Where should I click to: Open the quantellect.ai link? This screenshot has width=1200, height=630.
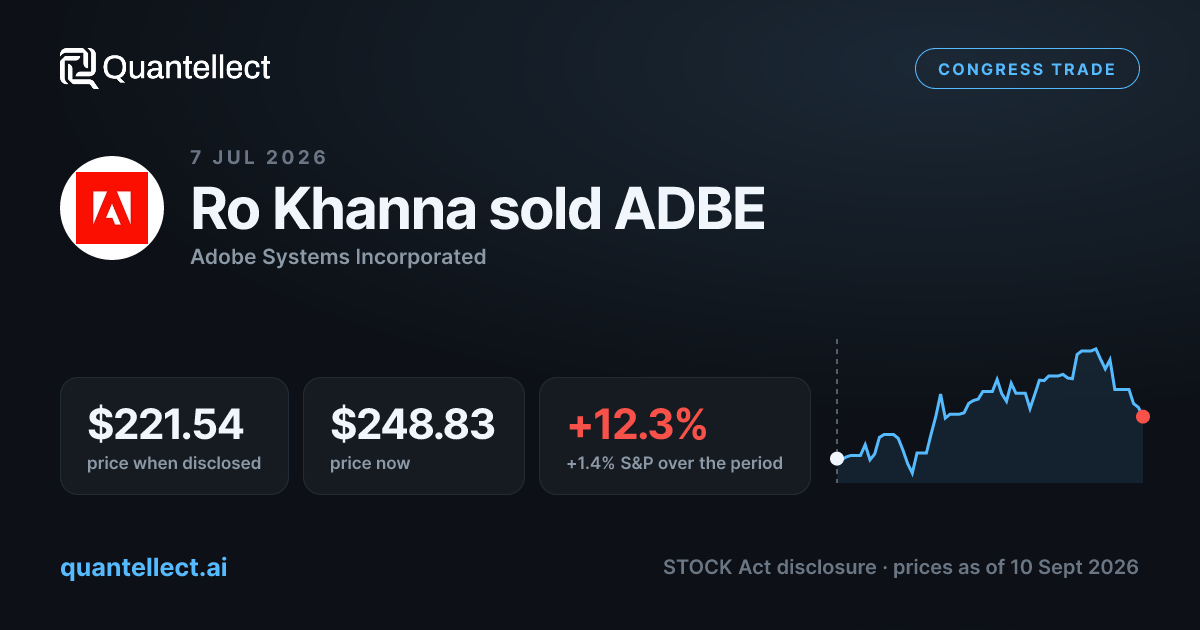tap(144, 567)
